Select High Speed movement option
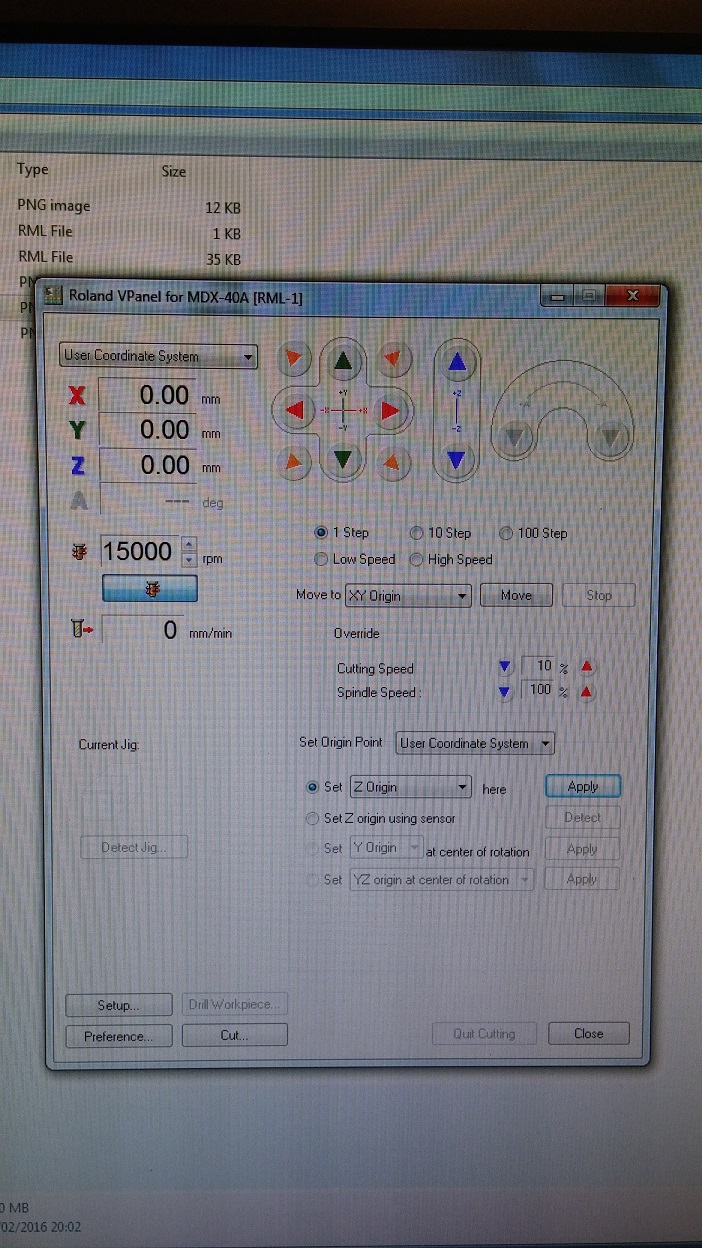Viewport: 702px width, 1248px height. (451, 559)
